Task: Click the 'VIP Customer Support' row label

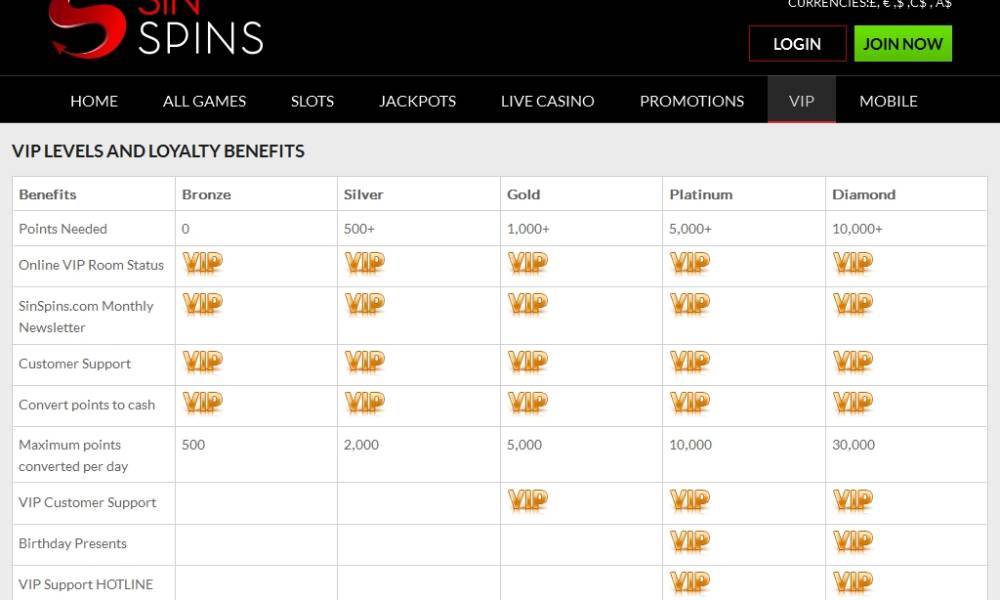Action: click(87, 502)
